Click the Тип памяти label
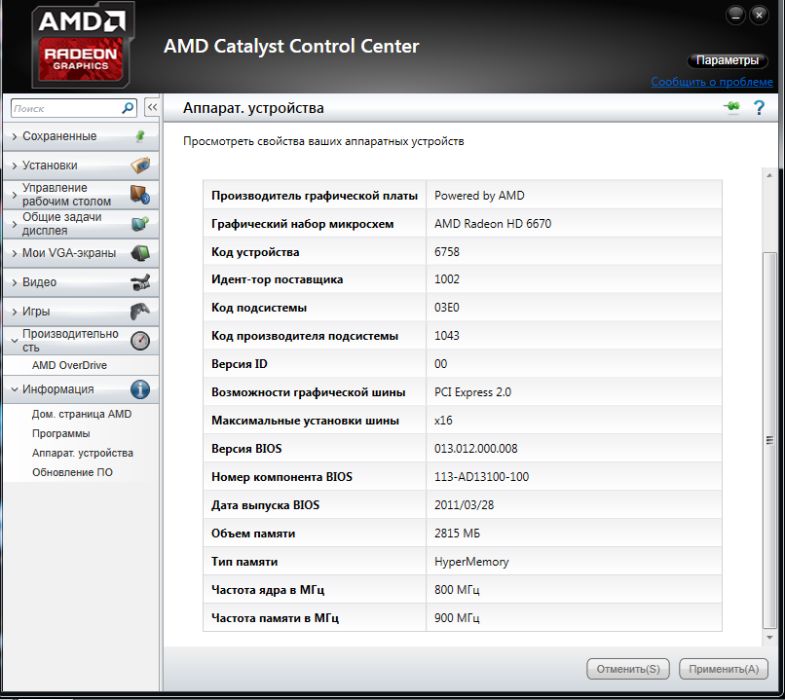 pyautogui.click(x=244, y=562)
